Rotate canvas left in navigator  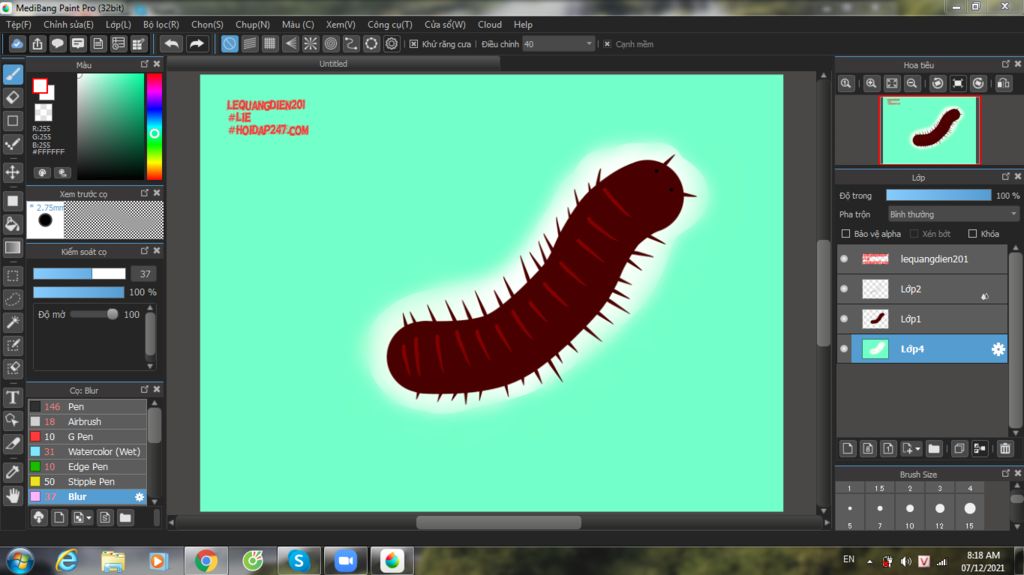point(938,84)
